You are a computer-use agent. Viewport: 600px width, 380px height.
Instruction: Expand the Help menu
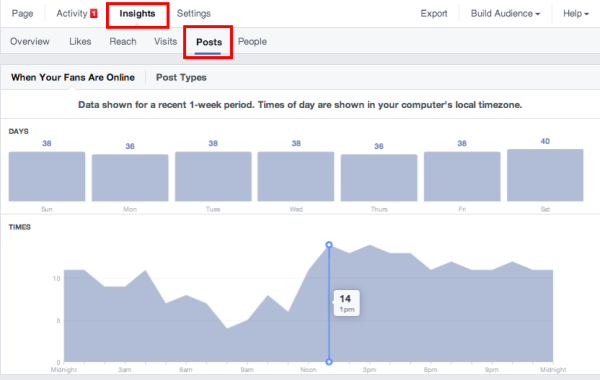click(x=576, y=14)
